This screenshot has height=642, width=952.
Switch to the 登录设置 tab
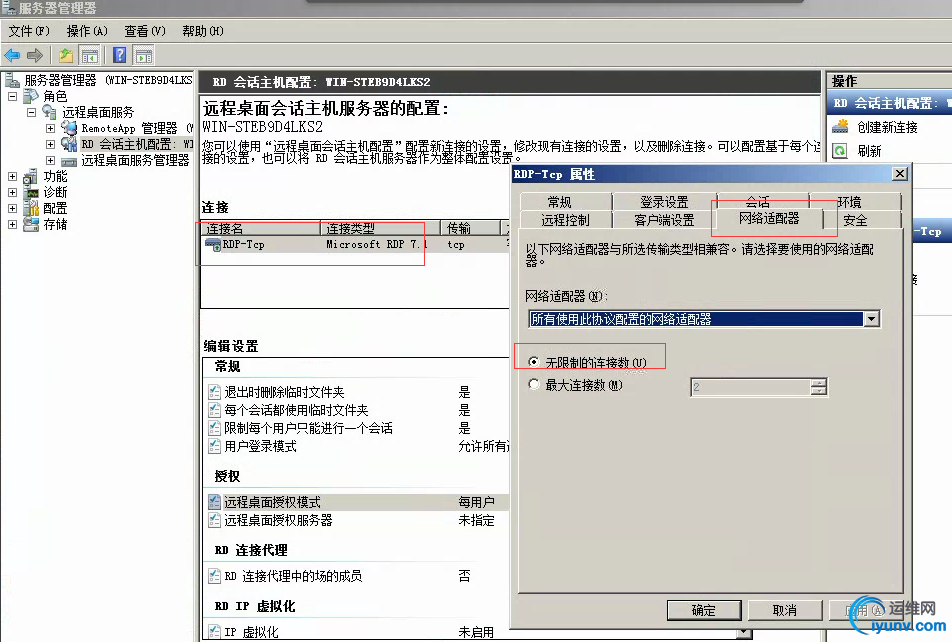coord(664,201)
